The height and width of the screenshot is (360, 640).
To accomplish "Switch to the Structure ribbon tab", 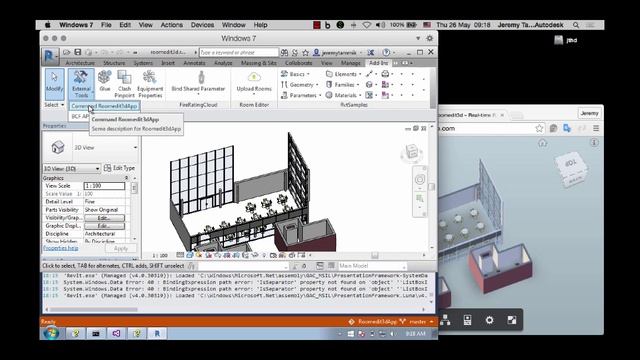I will (x=114, y=63).
